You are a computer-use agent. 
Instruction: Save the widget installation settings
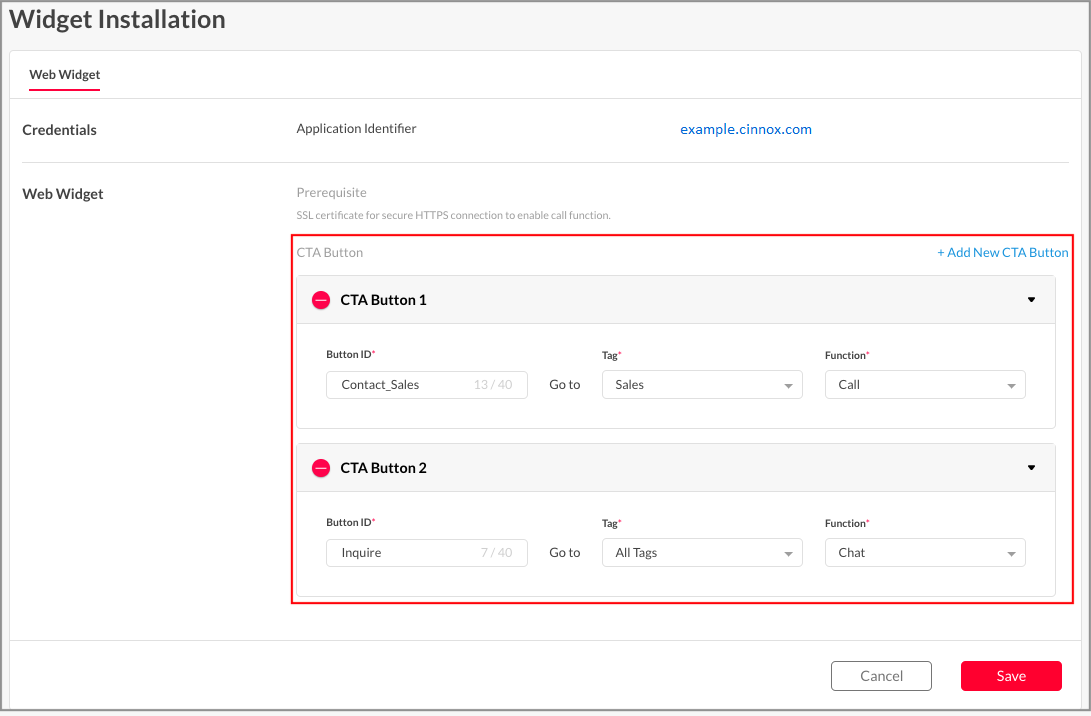click(1011, 676)
